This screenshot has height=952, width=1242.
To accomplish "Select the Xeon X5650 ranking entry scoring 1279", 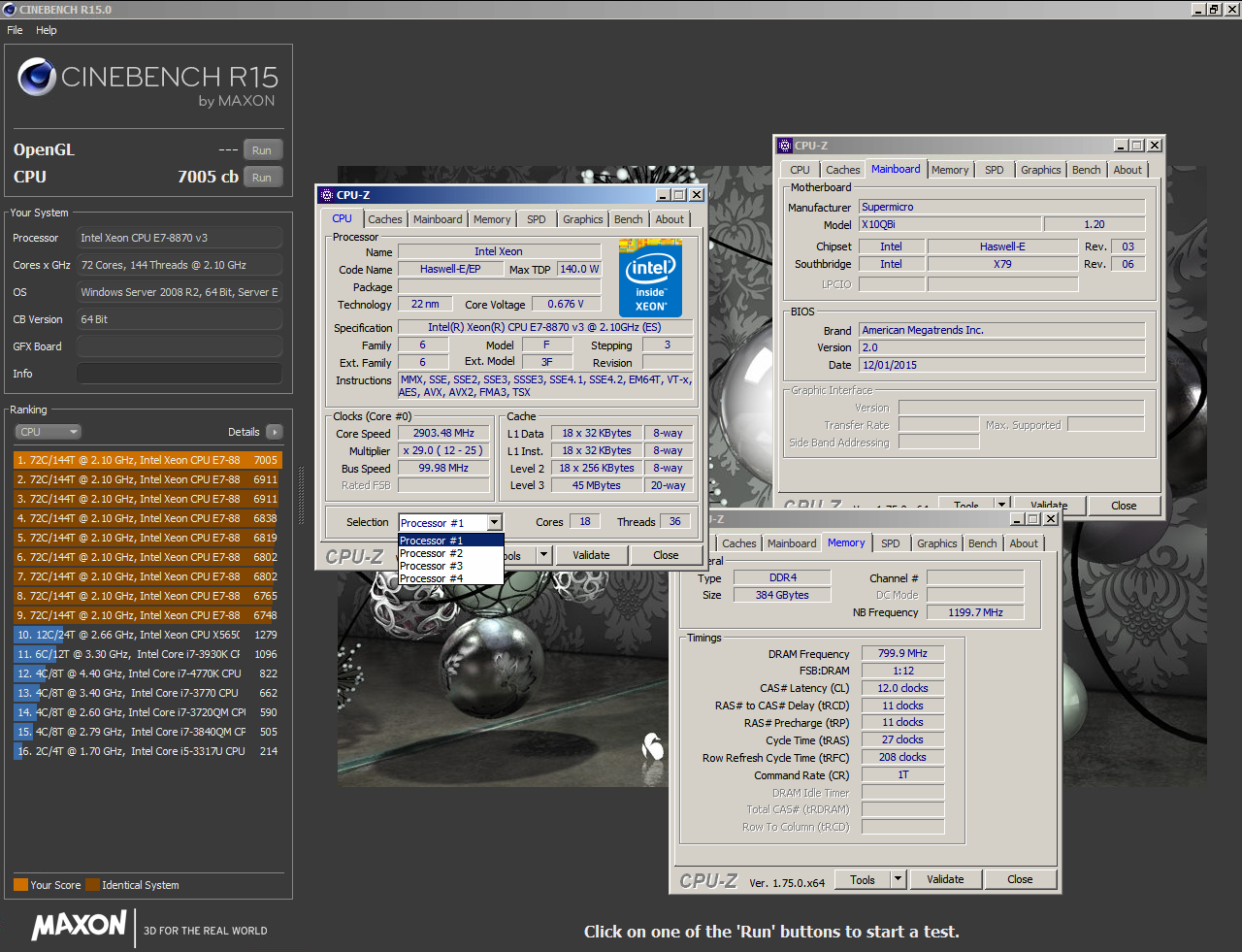I will click(147, 635).
